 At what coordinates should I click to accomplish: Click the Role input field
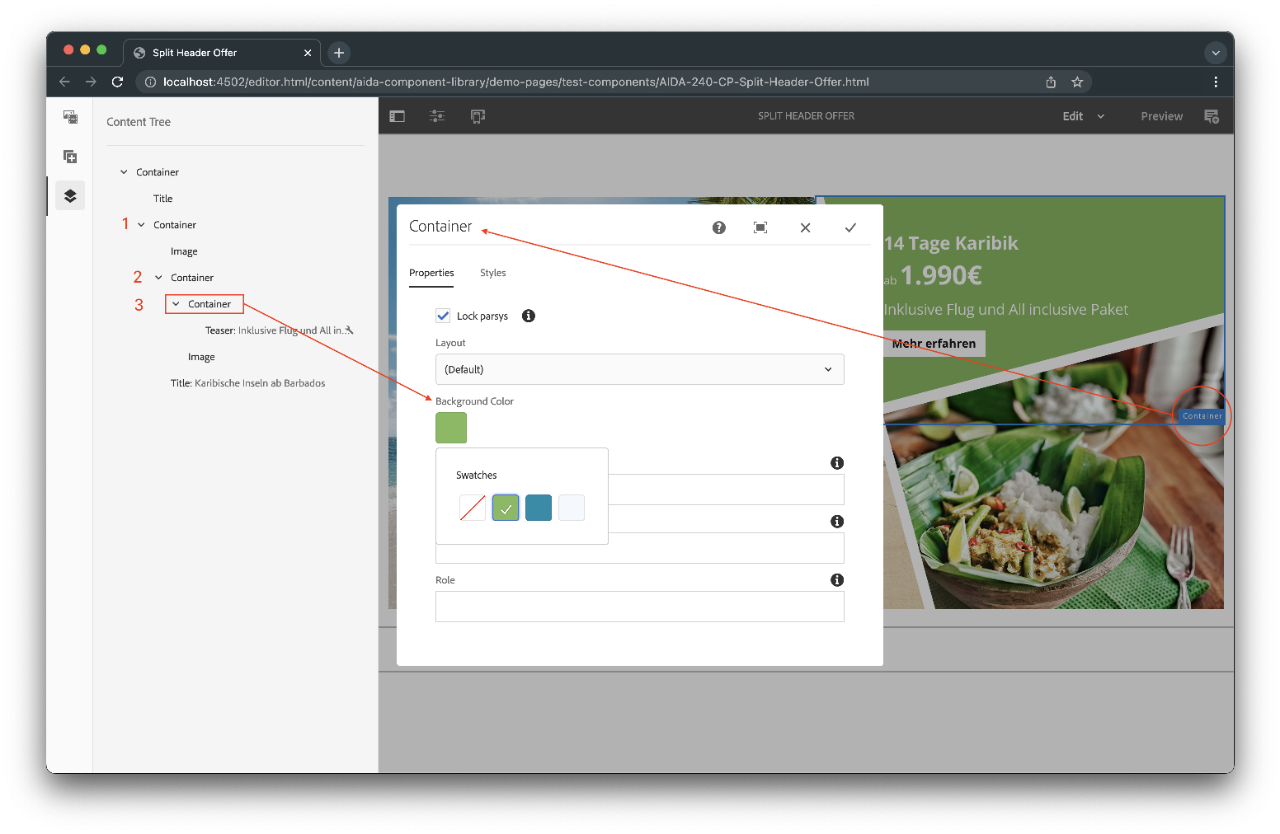639,606
